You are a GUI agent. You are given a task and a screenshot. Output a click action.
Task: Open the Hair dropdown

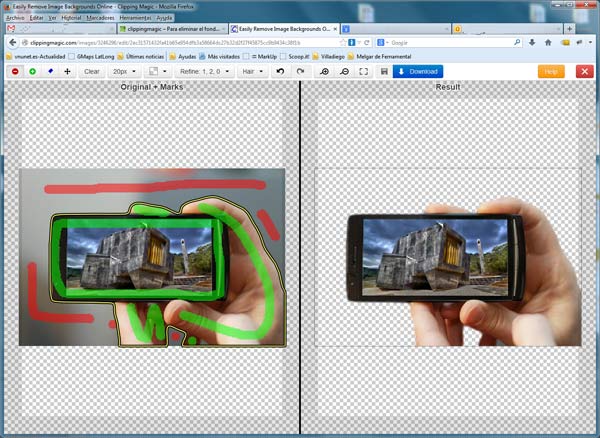(252, 72)
